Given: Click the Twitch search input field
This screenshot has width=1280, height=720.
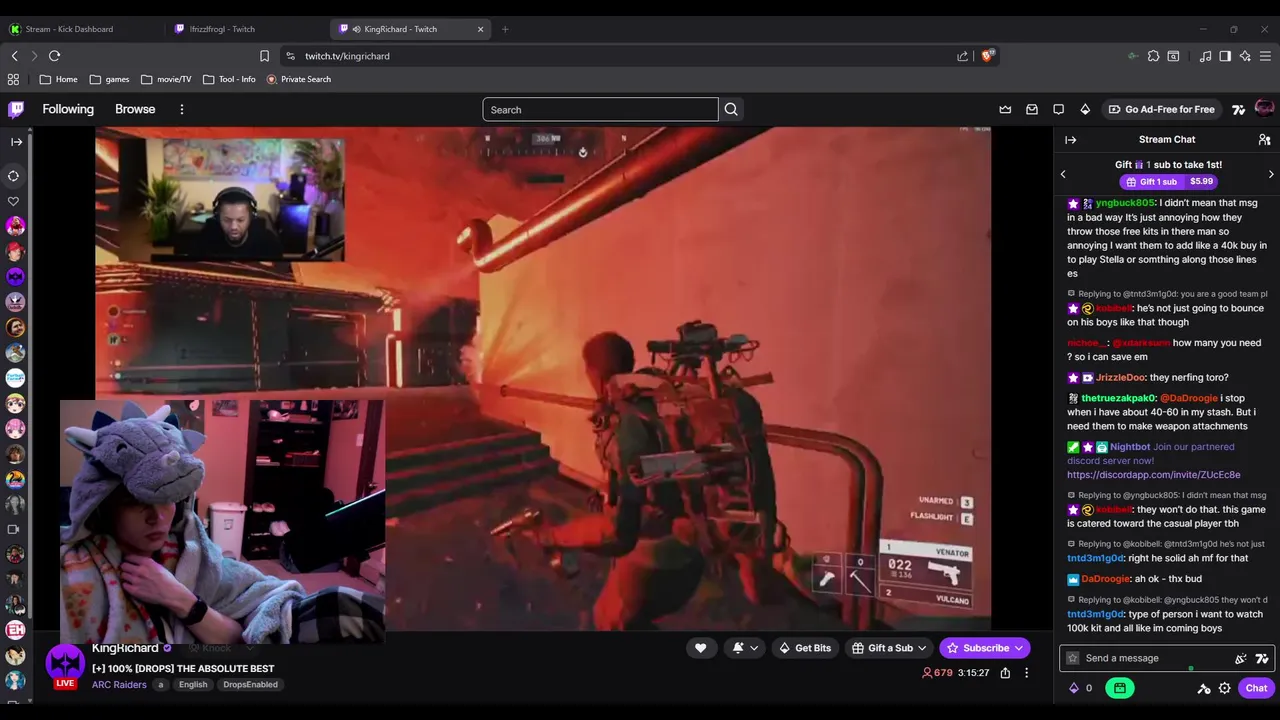Looking at the screenshot, I should click(600, 110).
